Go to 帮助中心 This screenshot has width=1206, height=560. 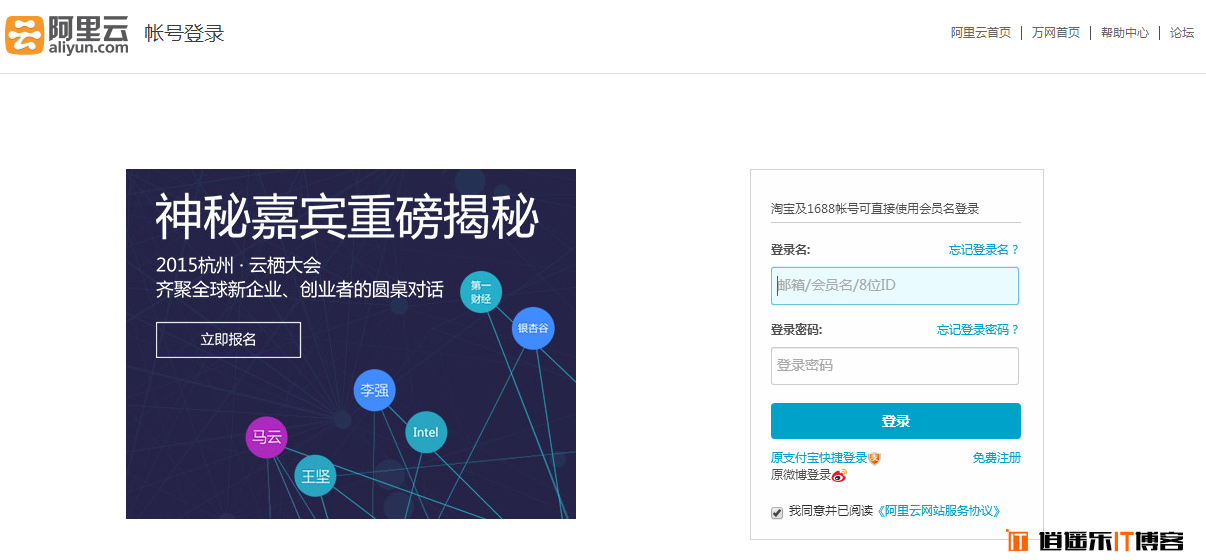click(x=1125, y=33)
